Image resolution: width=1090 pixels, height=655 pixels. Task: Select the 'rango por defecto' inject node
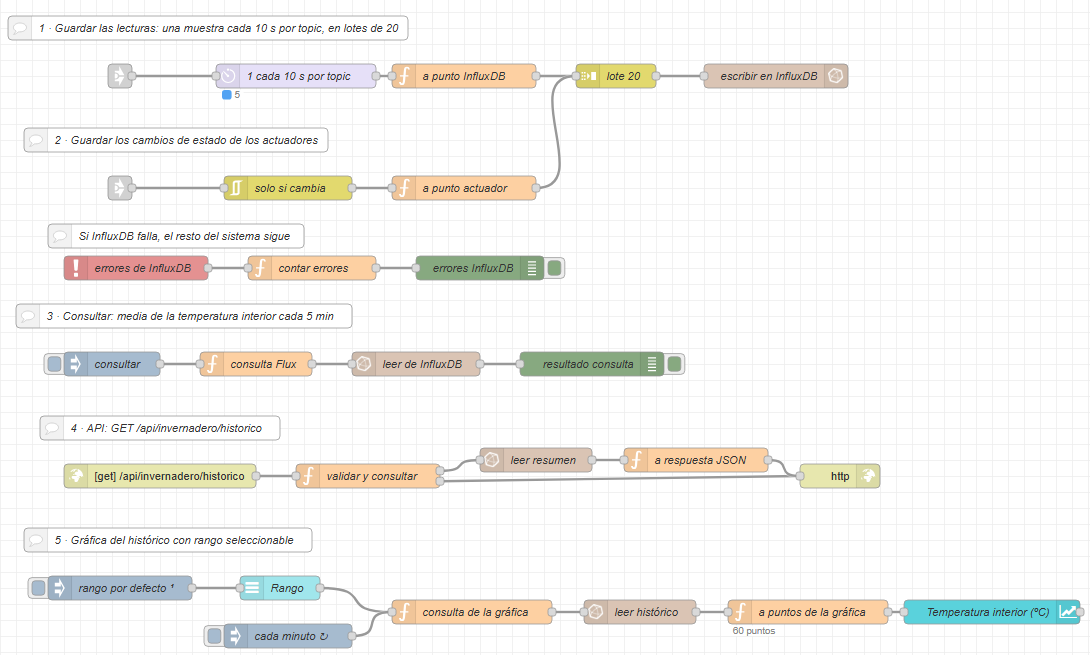pos(120,588)
